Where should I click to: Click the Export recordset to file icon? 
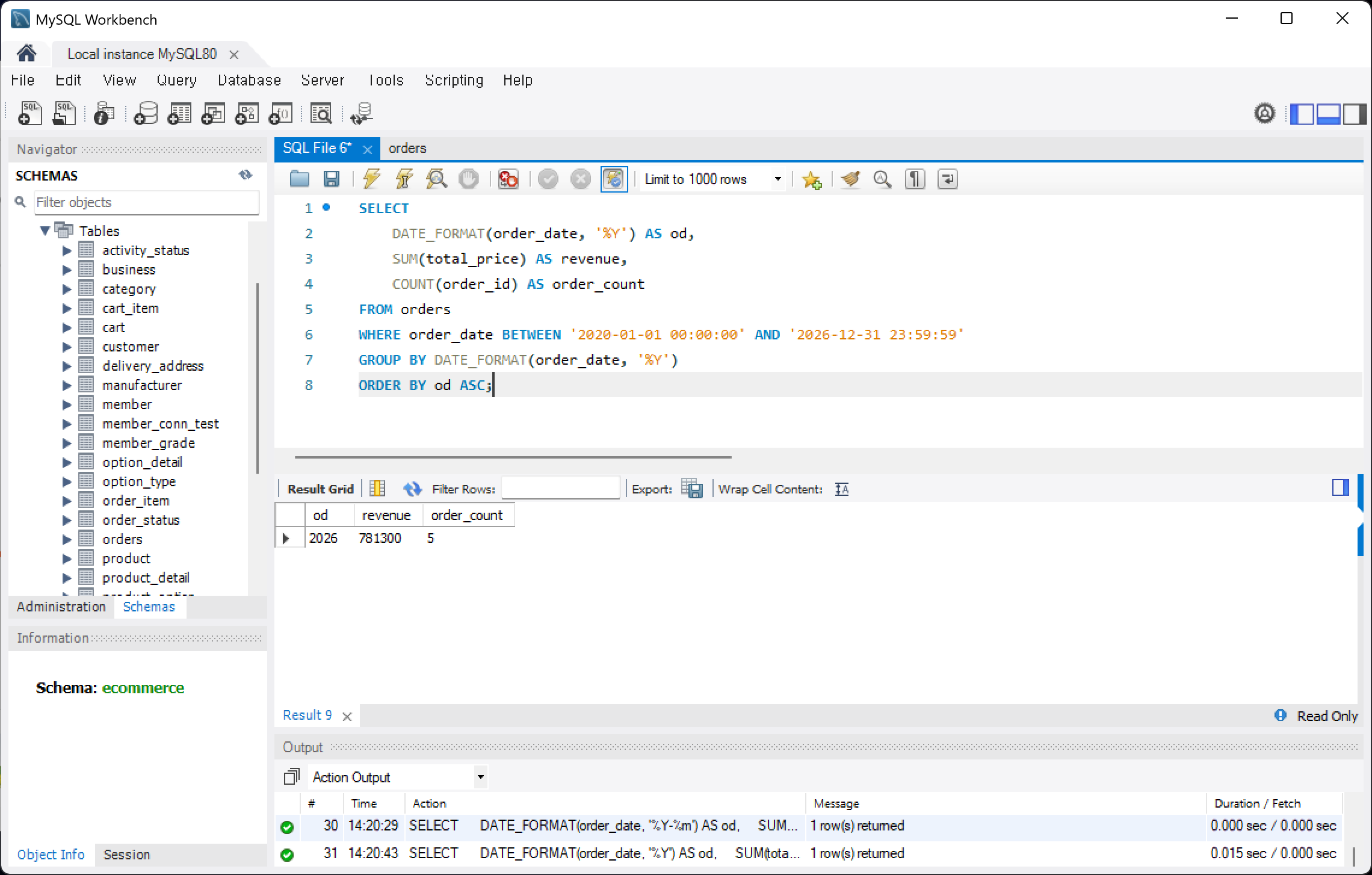tap(692, 489)
